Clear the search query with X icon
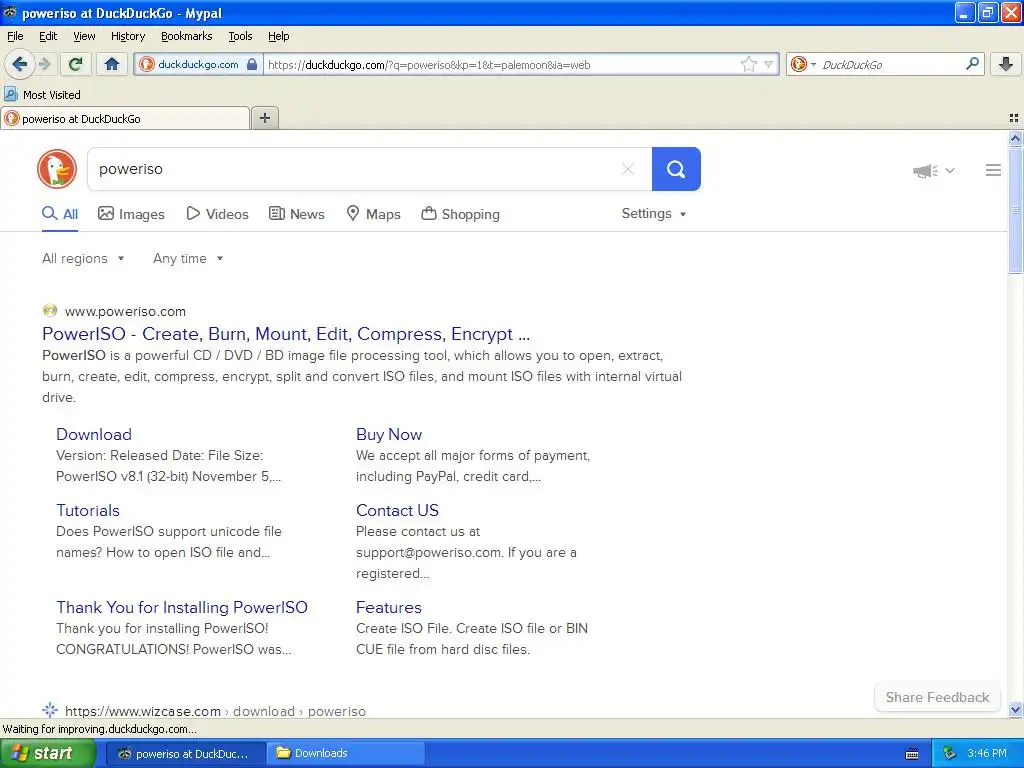 click(628, 169)
